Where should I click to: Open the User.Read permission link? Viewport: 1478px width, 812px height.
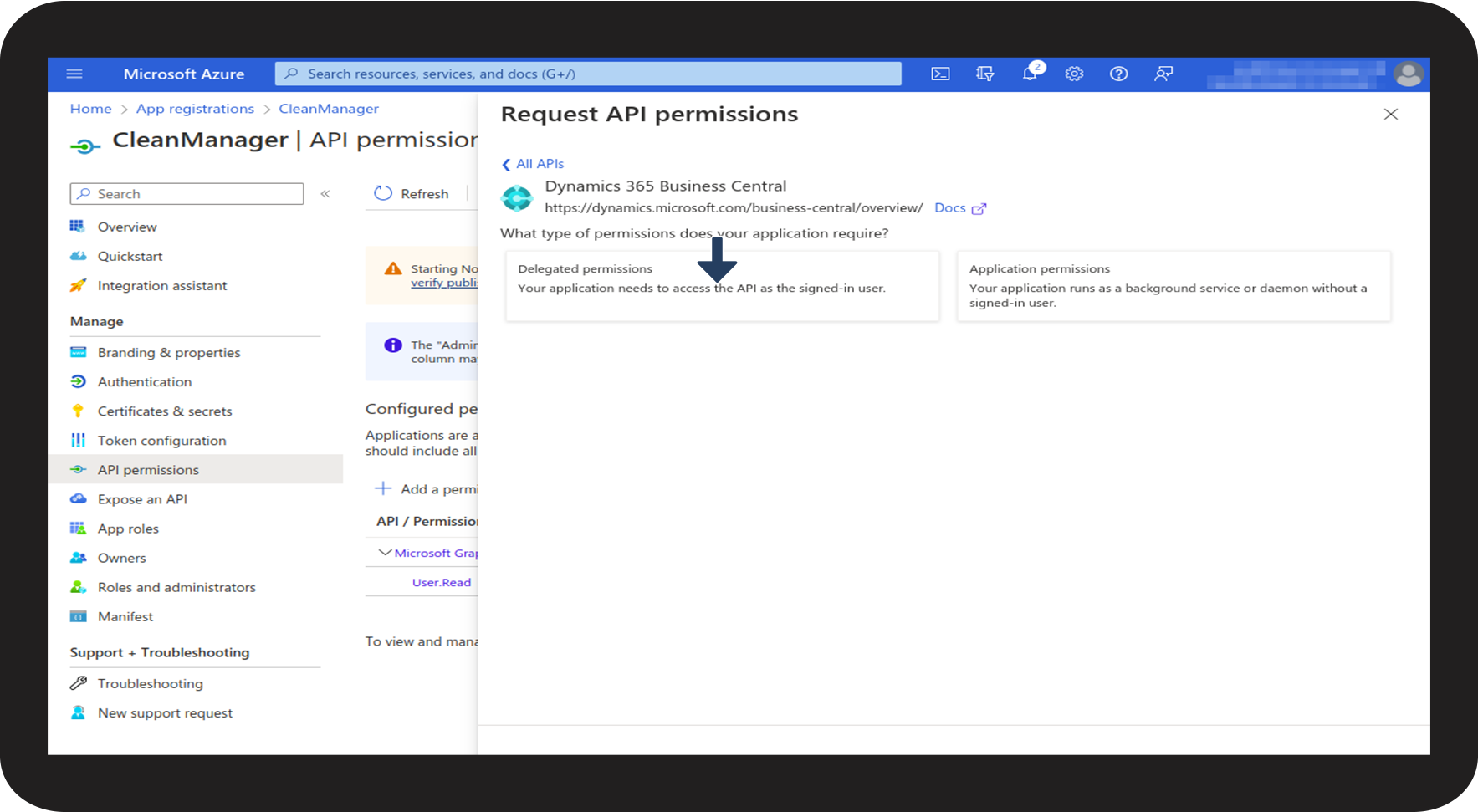click(442, 582)
